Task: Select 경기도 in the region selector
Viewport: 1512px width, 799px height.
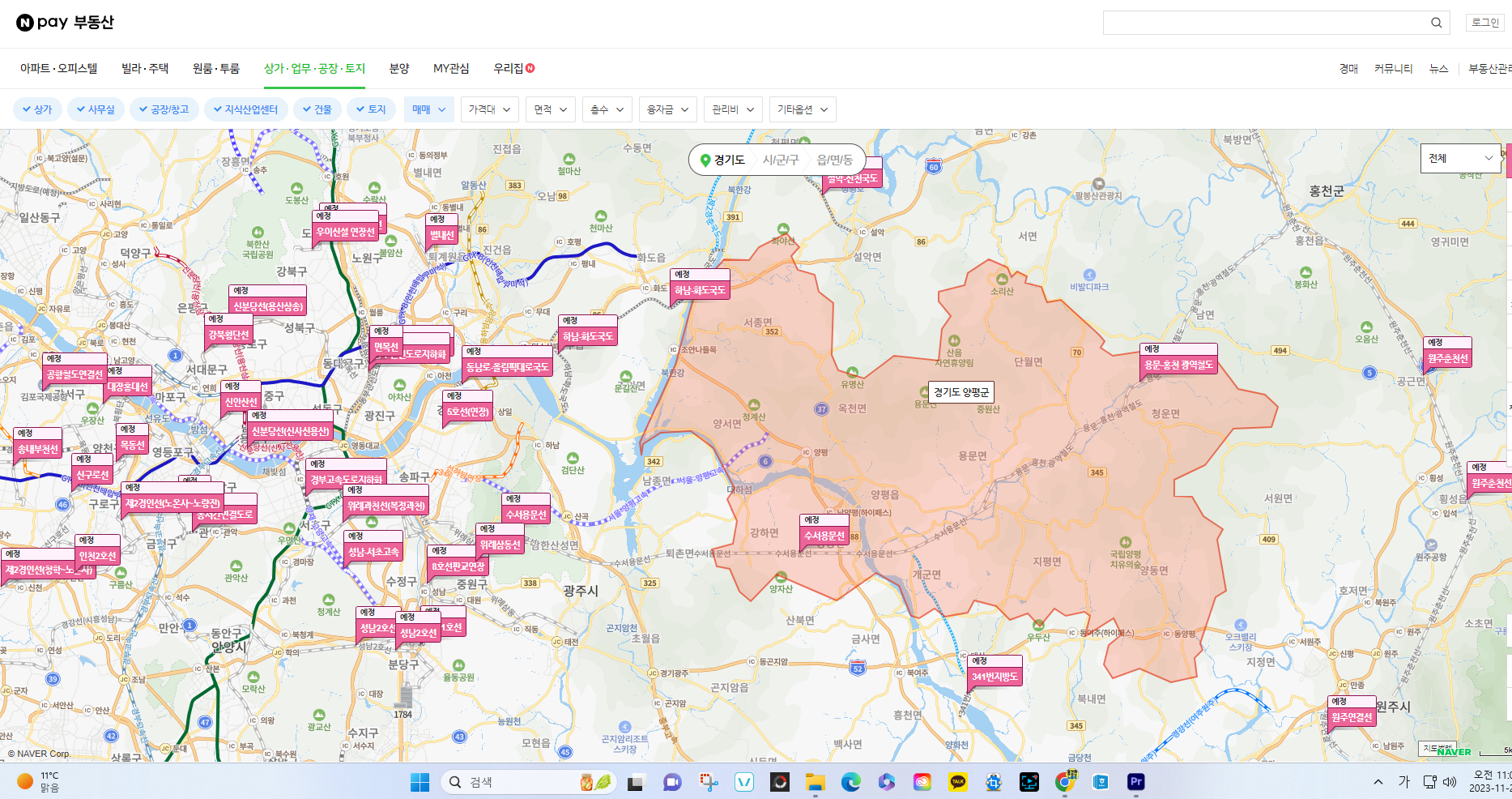Action: [x=729, y=160]
